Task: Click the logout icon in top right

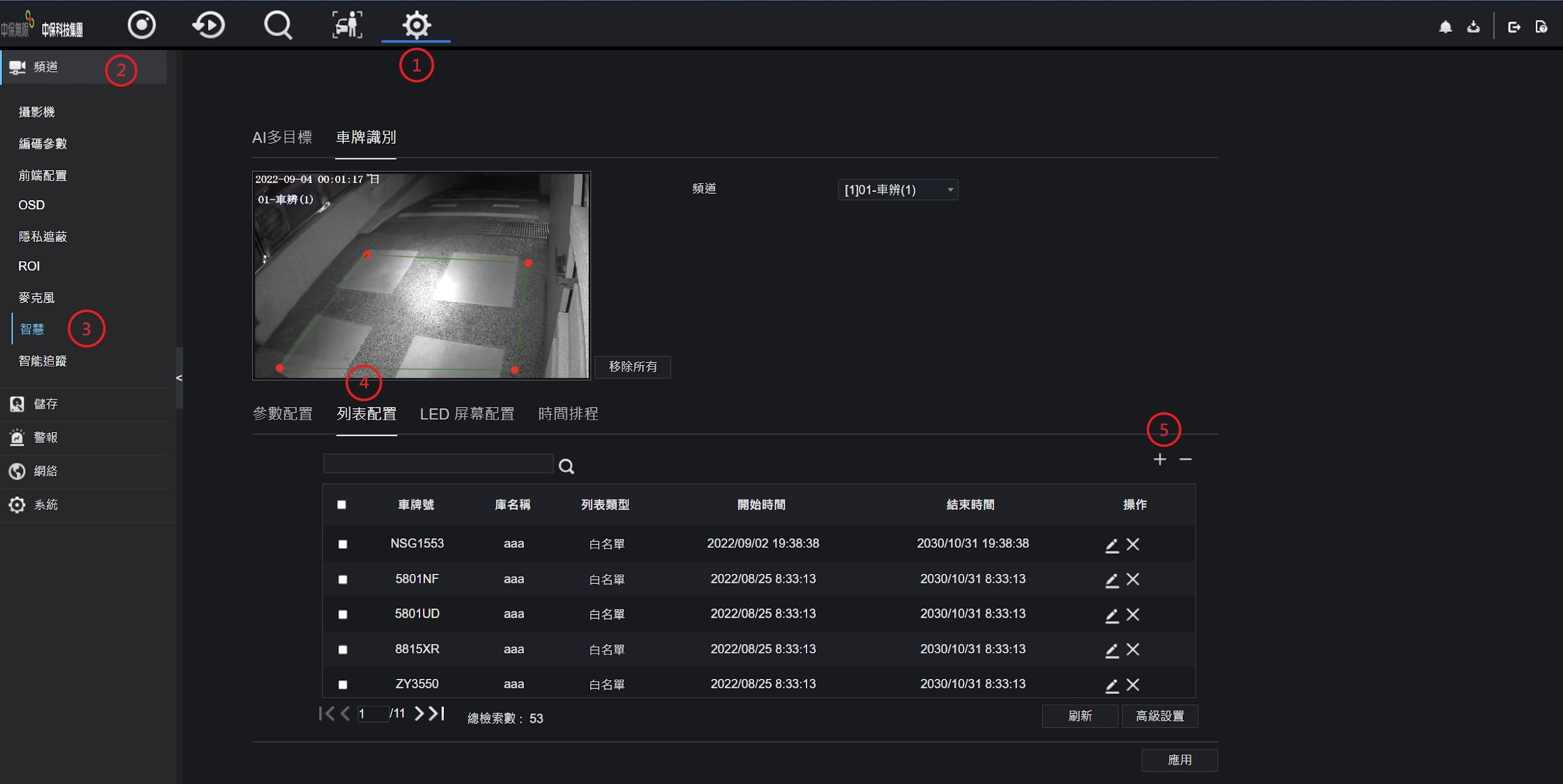Action: coord(1514,27)
